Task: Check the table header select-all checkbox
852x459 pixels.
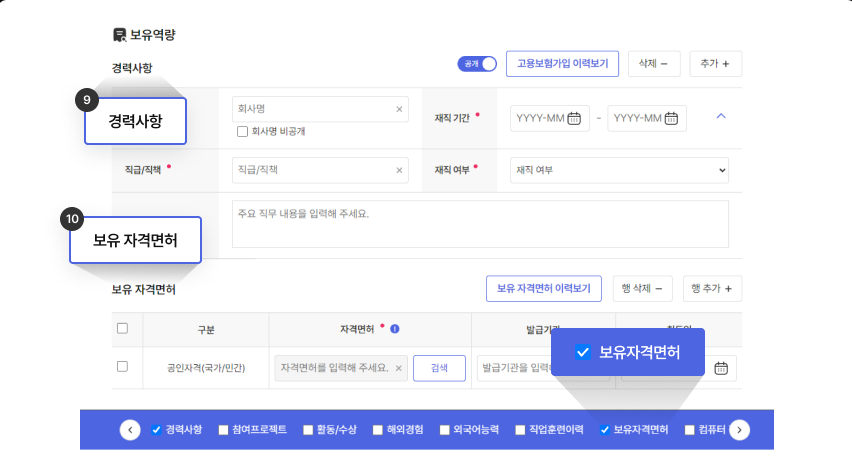Action: [x=122, y=328]
